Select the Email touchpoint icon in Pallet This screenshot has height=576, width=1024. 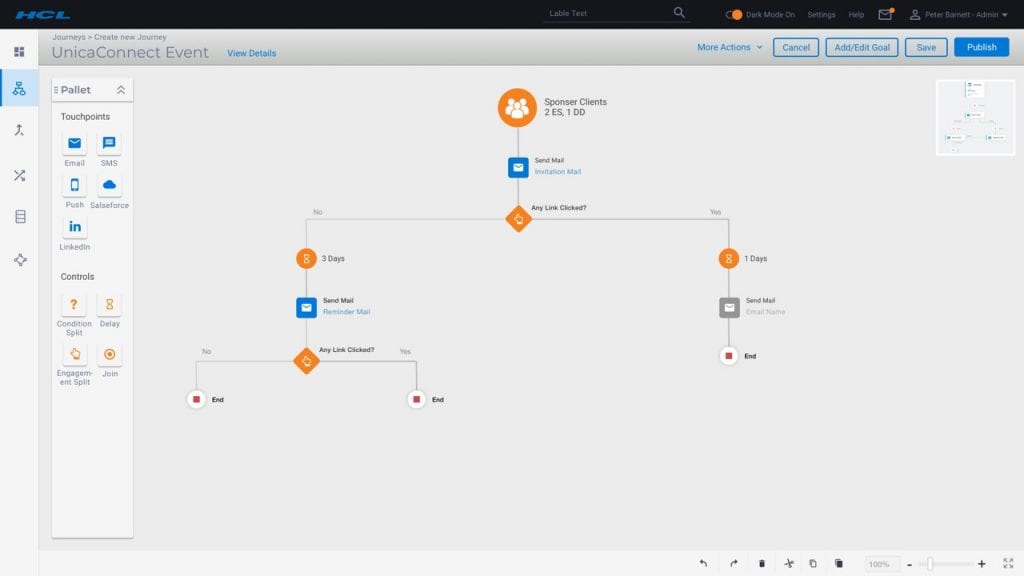point(74,144)
